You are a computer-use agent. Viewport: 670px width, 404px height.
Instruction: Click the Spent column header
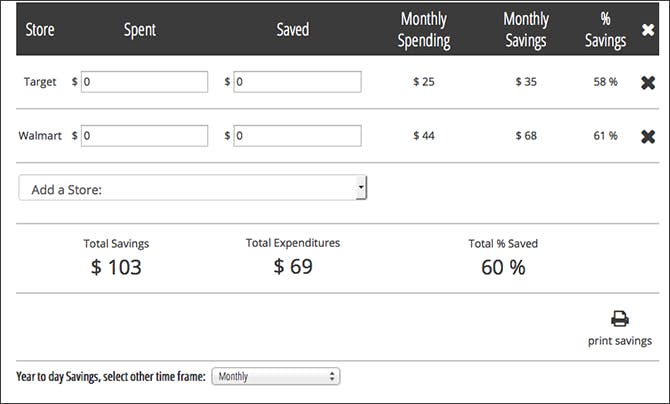point(140,29)
